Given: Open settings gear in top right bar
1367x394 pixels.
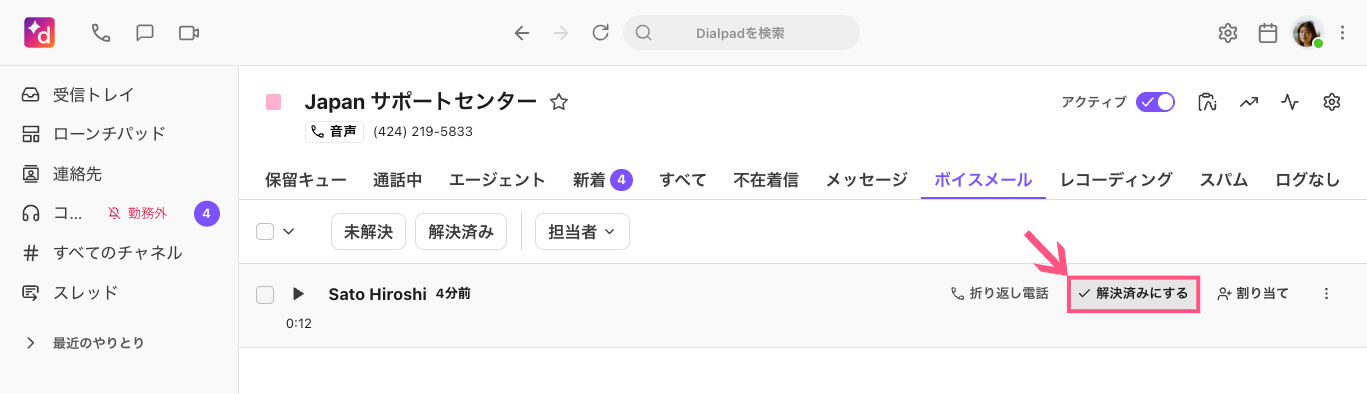Looking at the screenshot, I should click(x=1228, y=33).
